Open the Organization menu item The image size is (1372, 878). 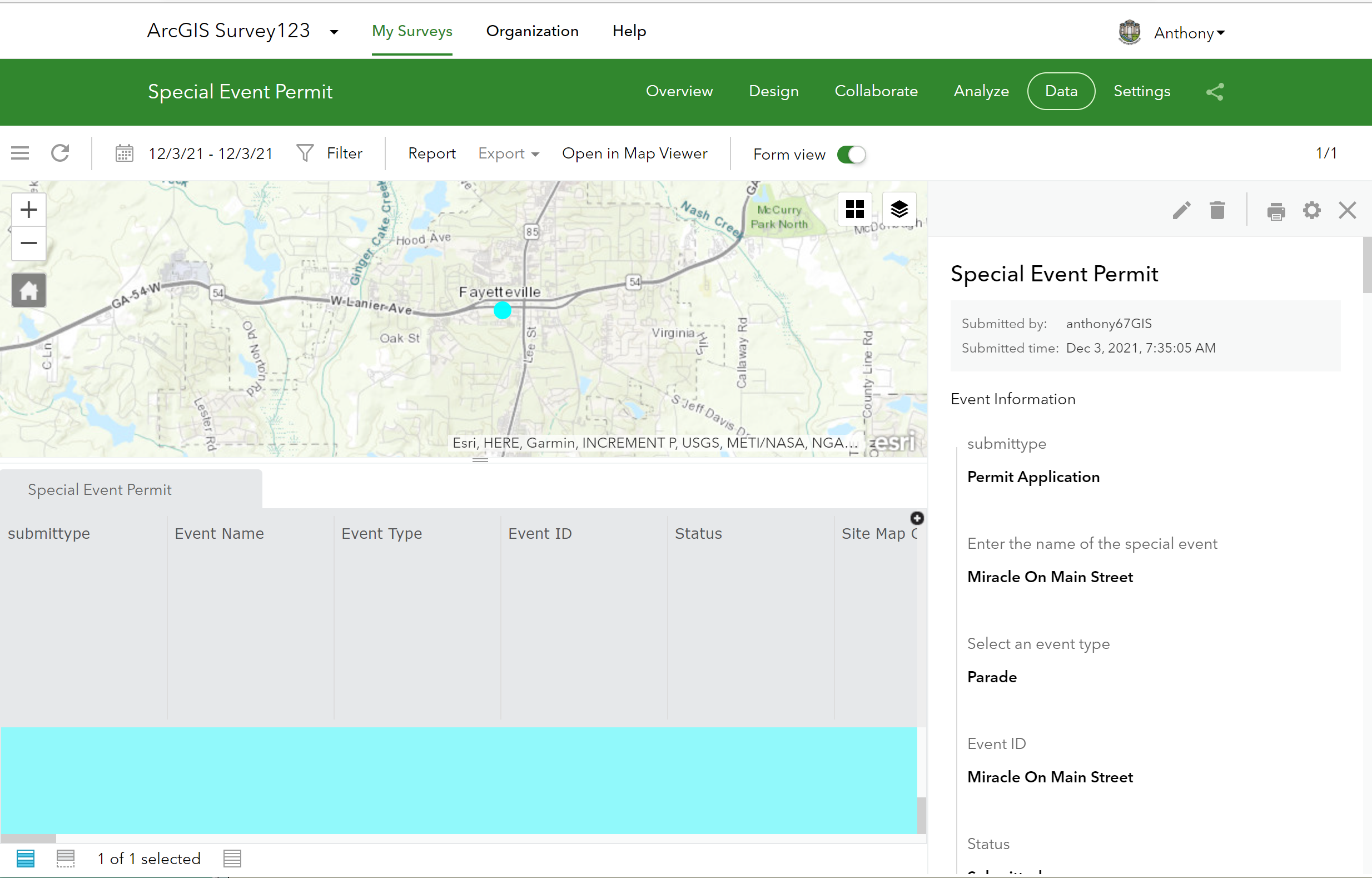point(532,31)
